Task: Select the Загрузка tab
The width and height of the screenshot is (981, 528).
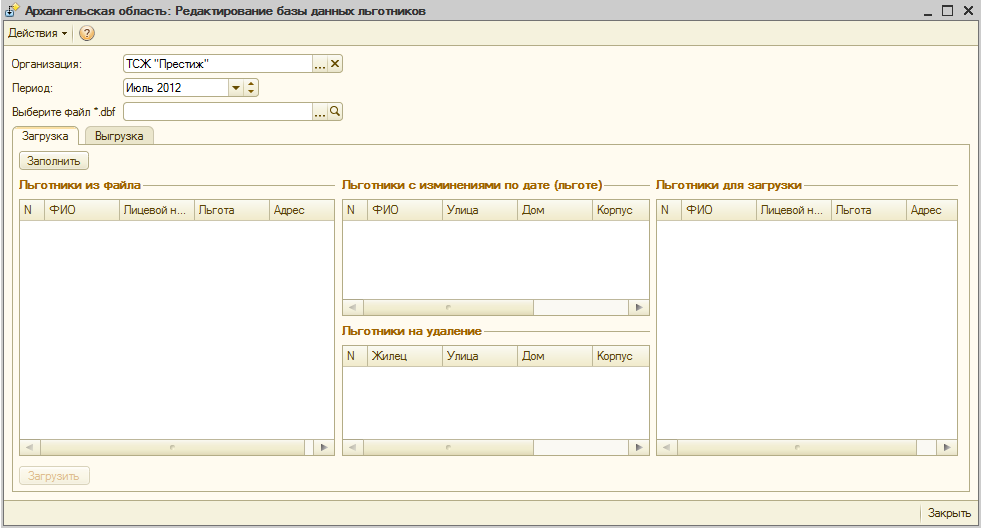Action: point(45,136)
